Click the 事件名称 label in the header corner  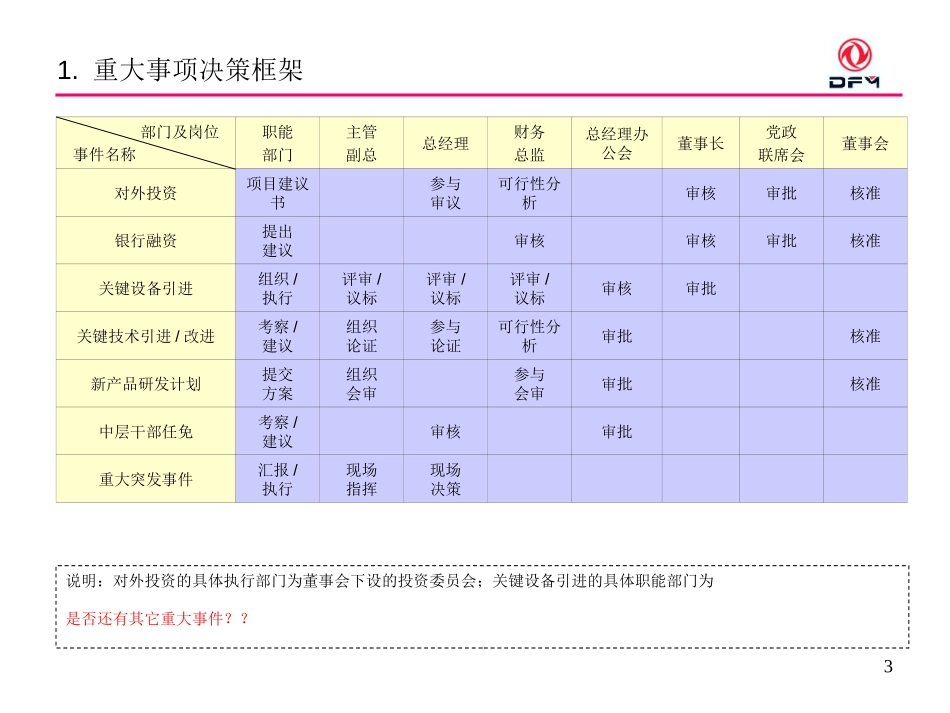pyautogui.click(x=104, y=154)
